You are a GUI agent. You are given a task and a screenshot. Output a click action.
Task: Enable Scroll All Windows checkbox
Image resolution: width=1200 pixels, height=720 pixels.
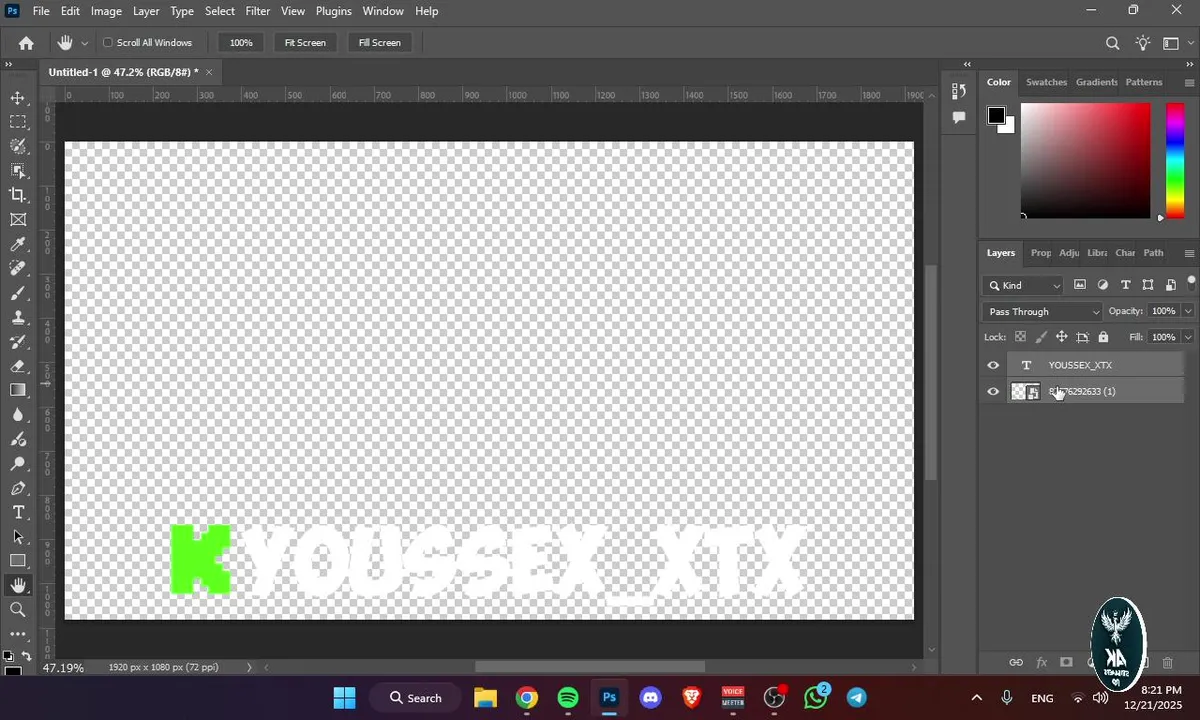point(108,43)
